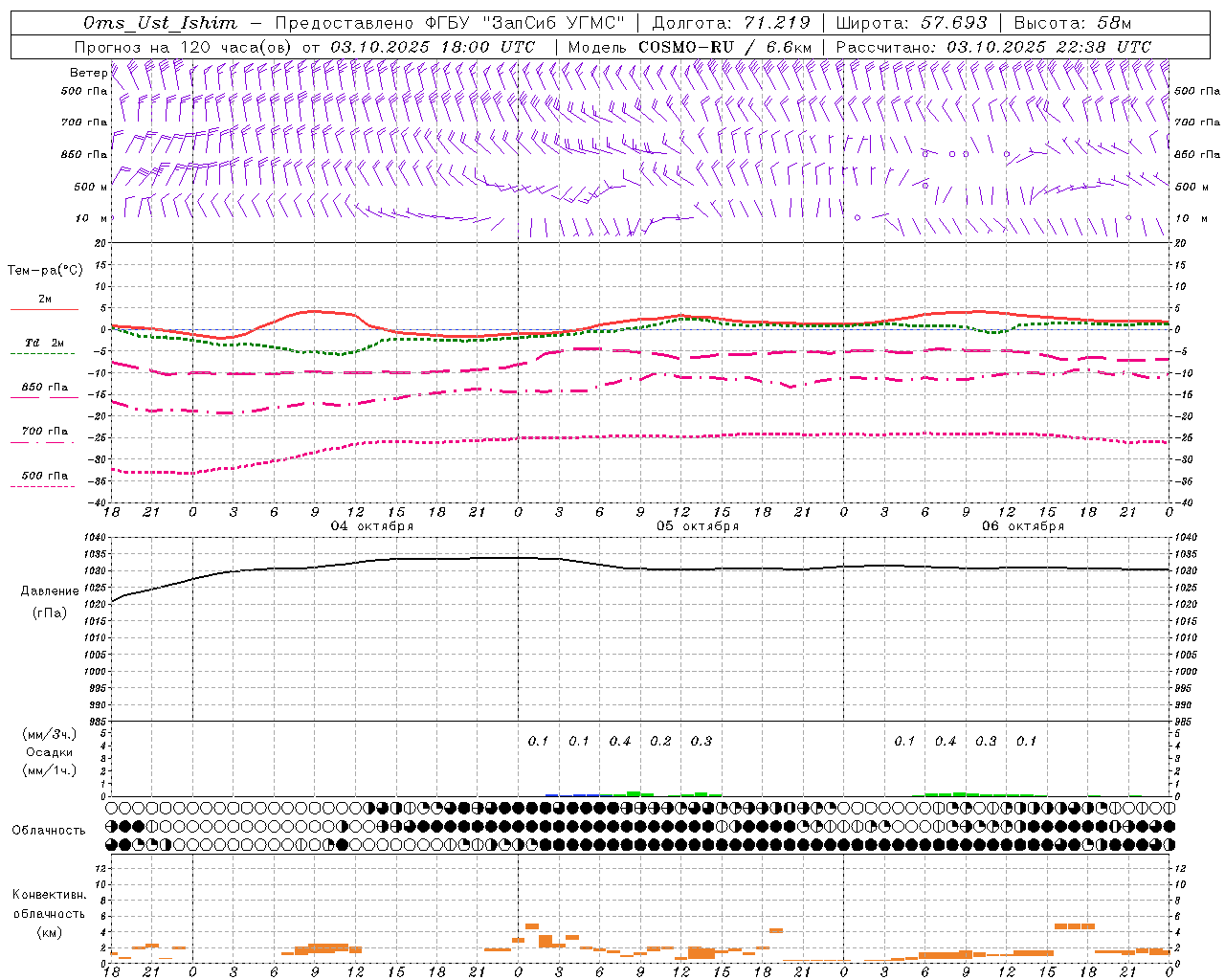Click the (мм/1ч.) precipitation unit label

tap(50, 770)
